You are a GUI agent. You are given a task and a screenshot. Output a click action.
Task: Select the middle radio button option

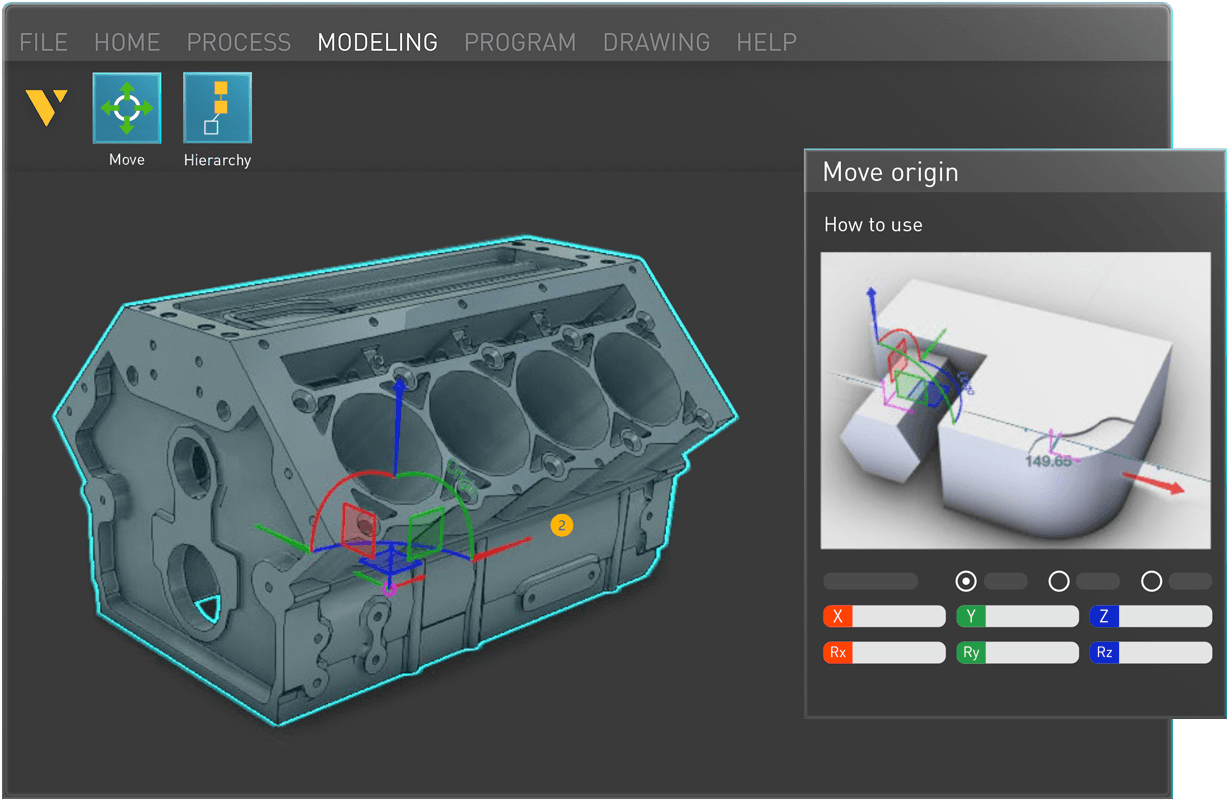[1058, 581]
